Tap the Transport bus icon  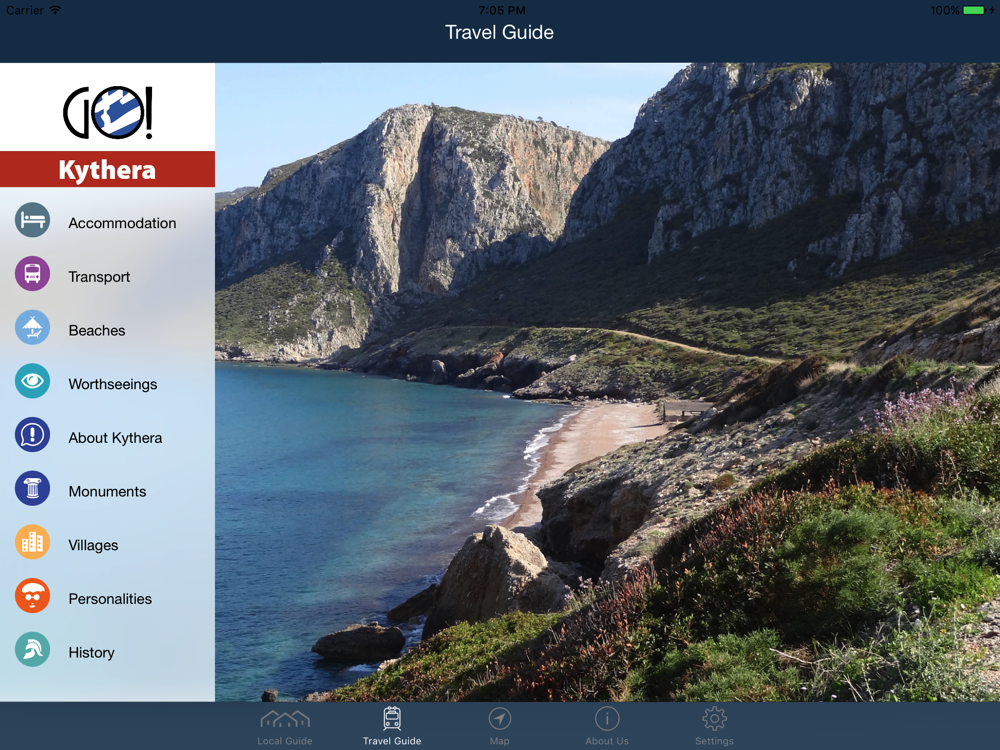(x=33, y=274)
